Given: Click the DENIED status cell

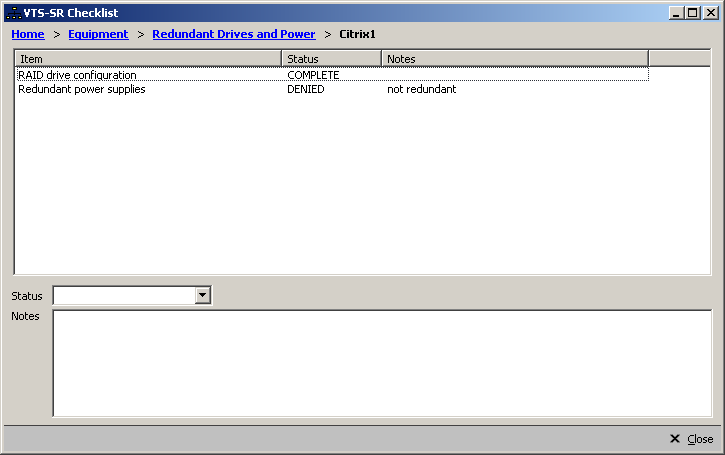Looking at the screenshot, I should (305, 89).
